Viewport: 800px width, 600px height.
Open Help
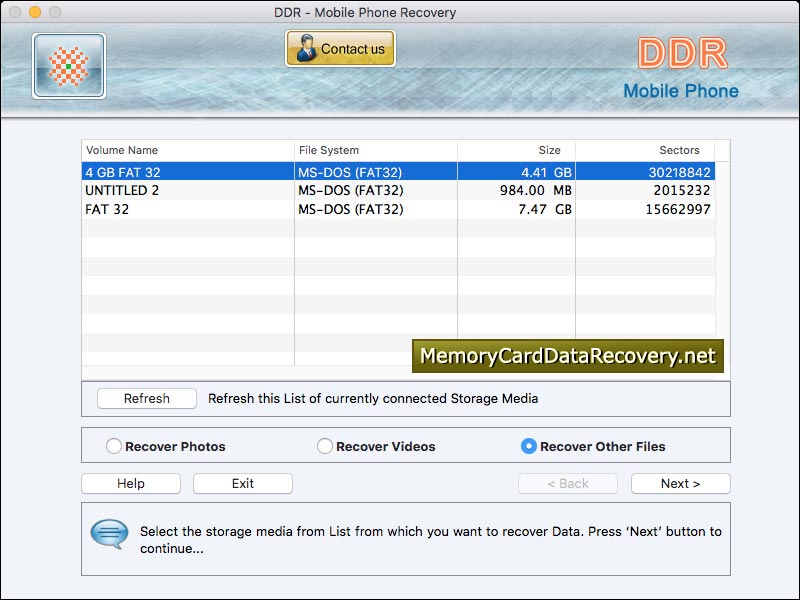(131, 483)
